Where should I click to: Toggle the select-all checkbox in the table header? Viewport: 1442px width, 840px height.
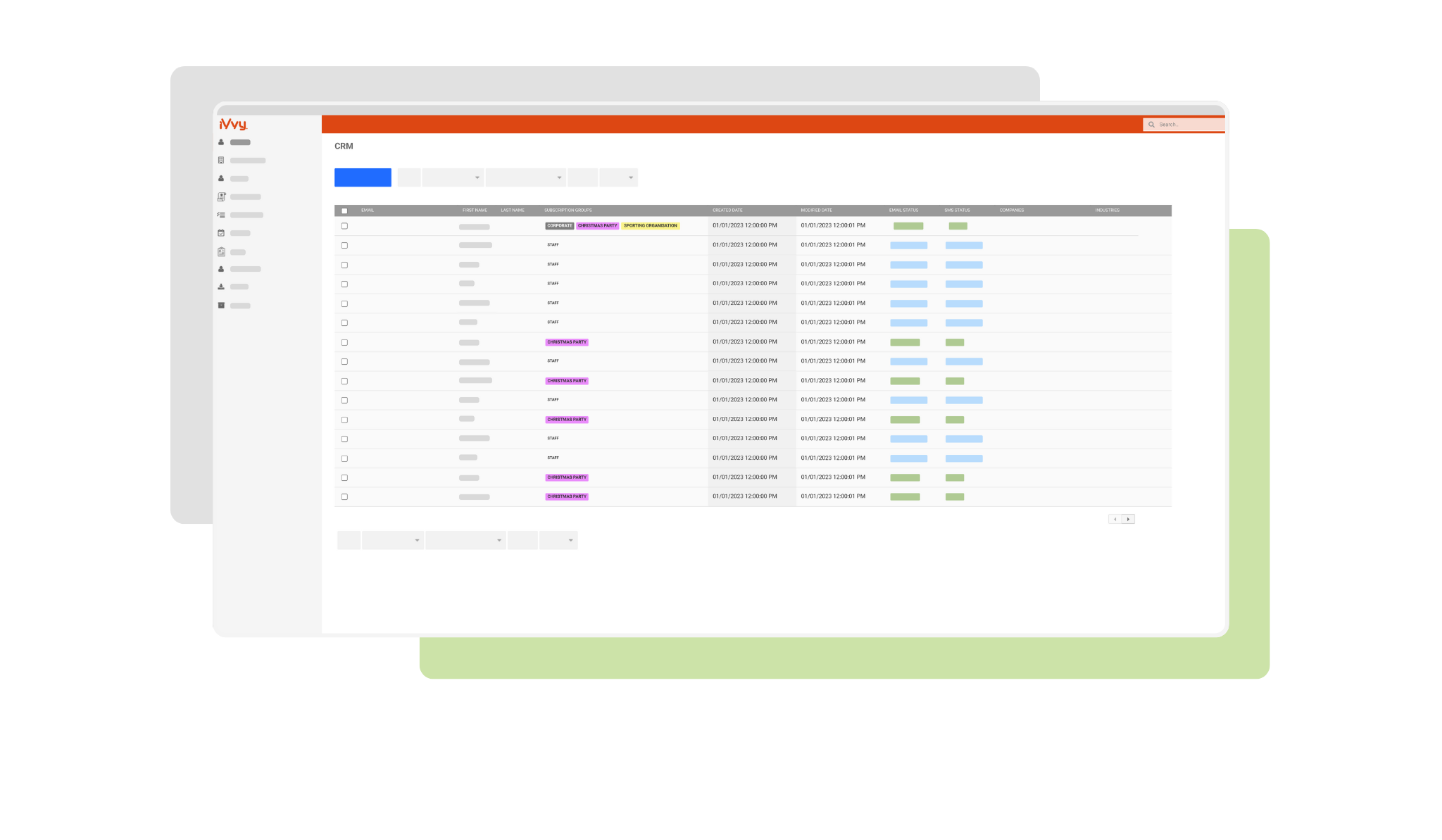[x=344, y=210]
